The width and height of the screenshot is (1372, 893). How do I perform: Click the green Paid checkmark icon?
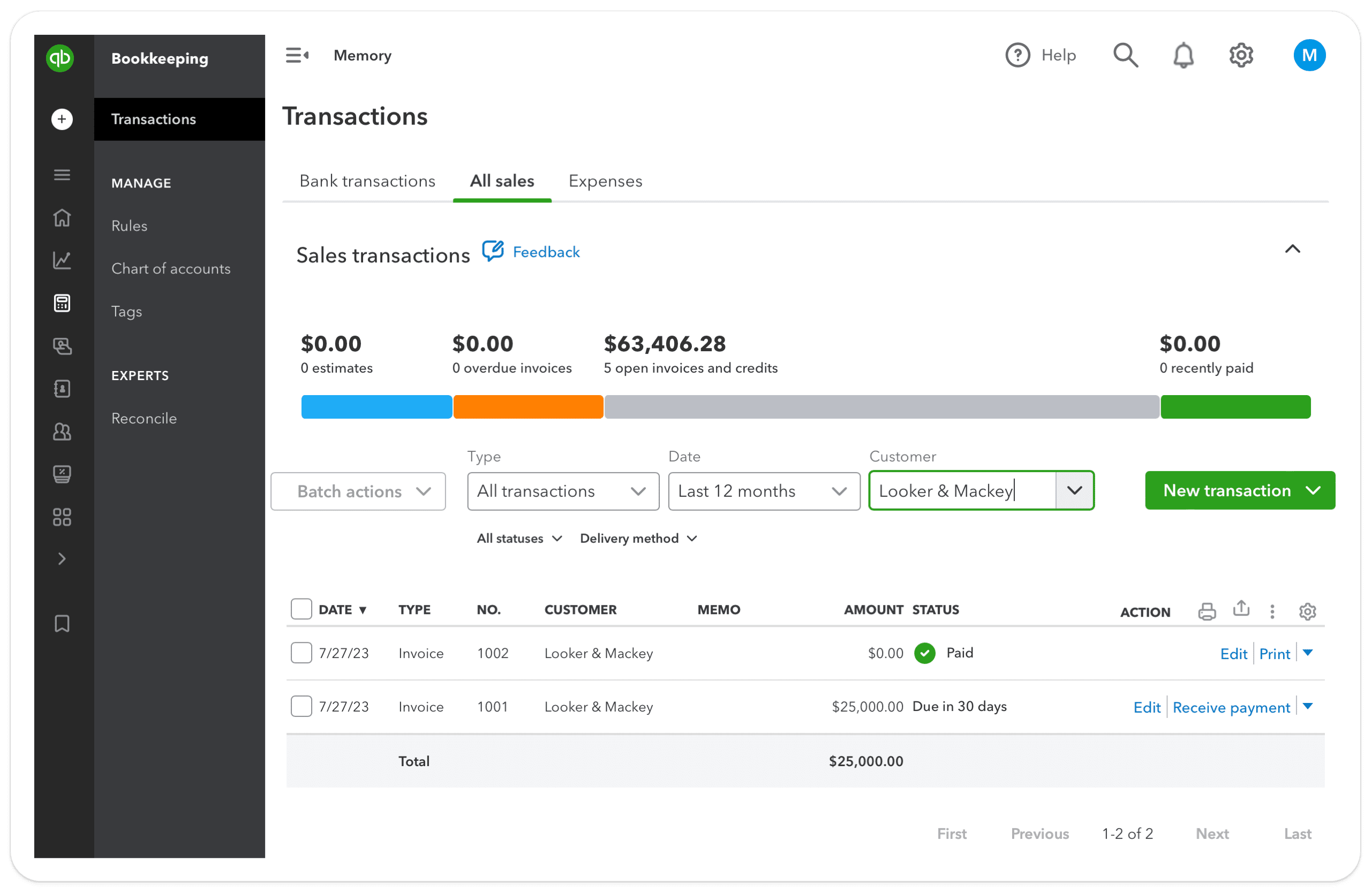tap(925, 653)
